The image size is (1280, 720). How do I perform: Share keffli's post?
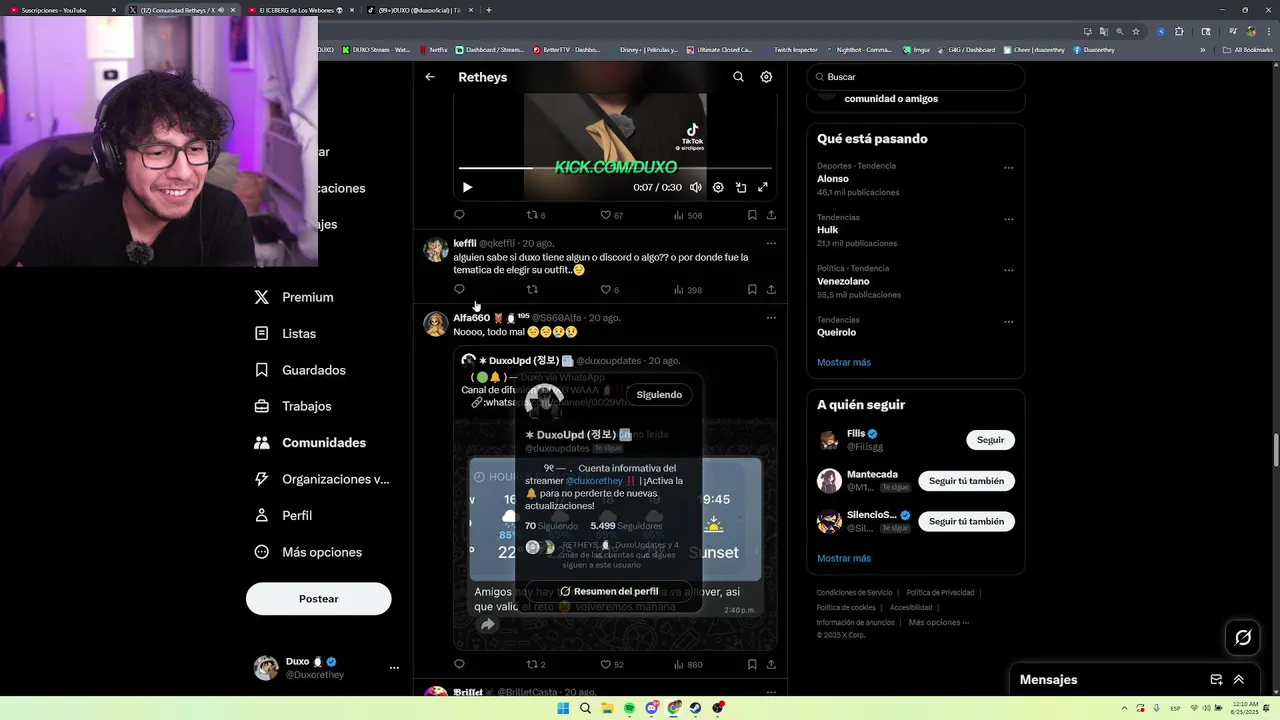771,290
